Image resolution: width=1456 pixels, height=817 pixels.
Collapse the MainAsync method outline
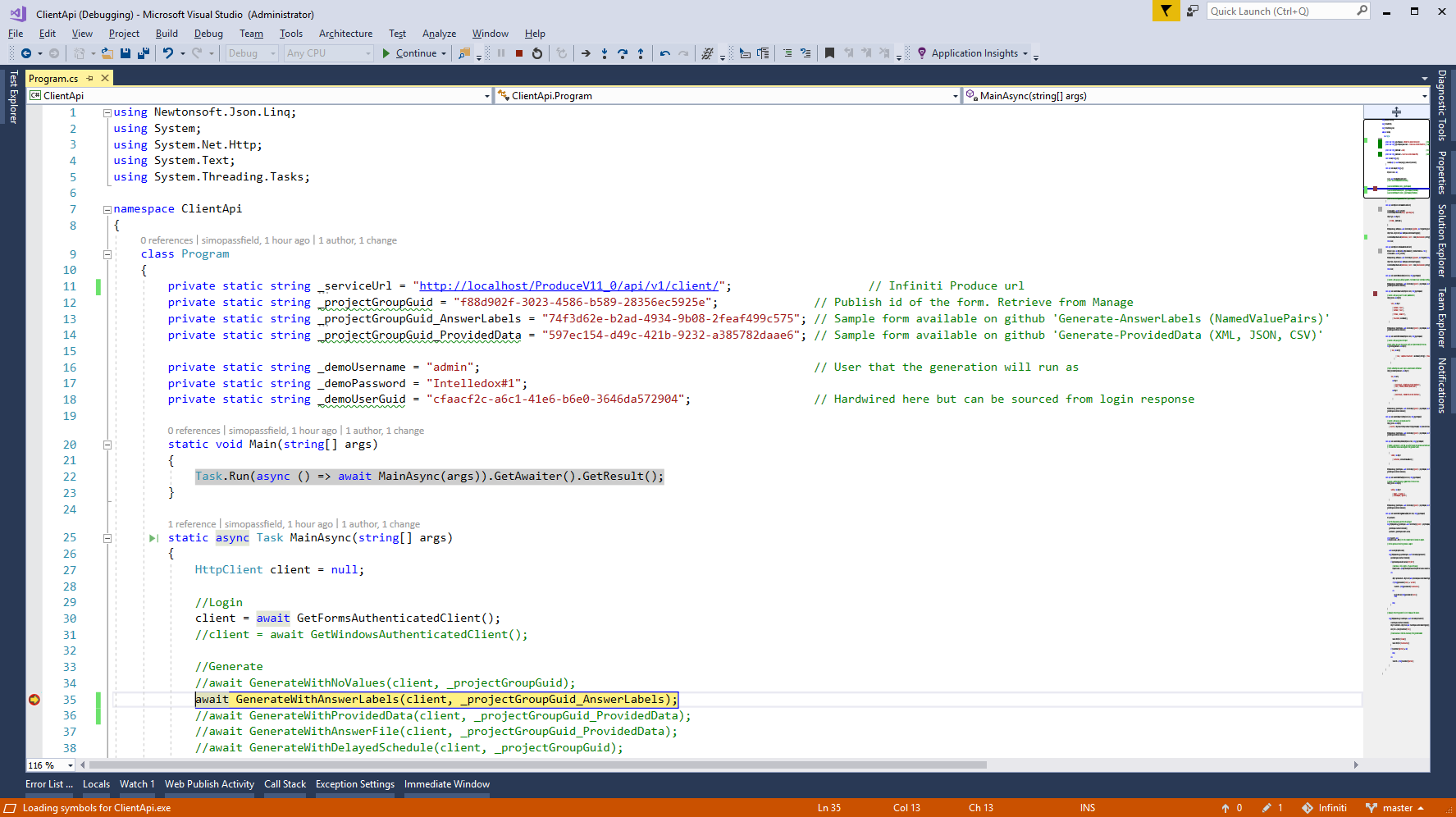pos(107,539)
